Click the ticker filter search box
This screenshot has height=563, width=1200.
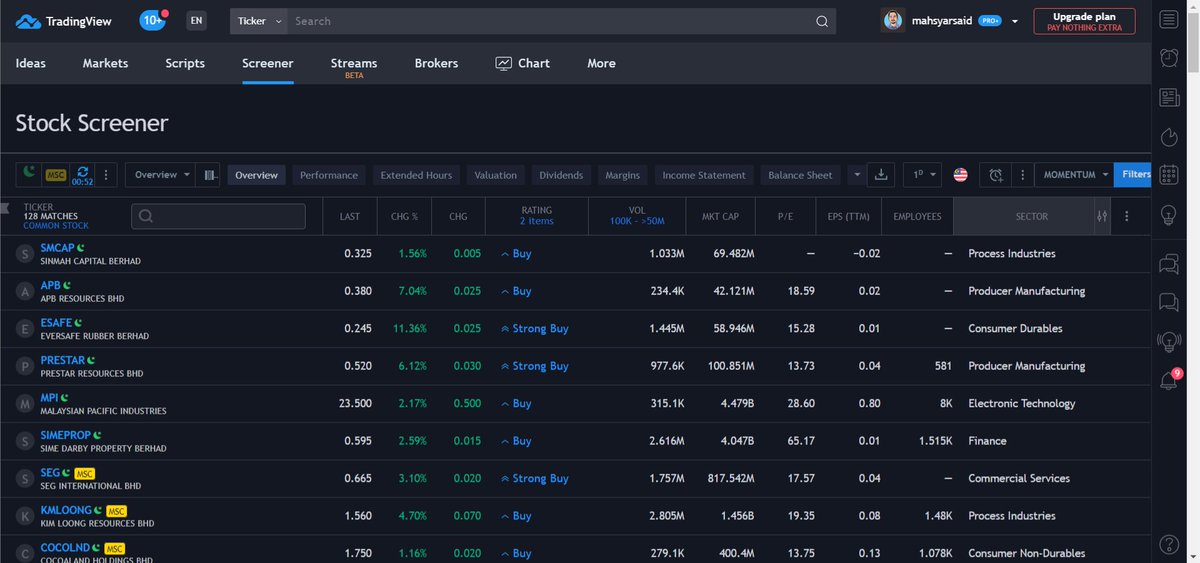[218, 216]
